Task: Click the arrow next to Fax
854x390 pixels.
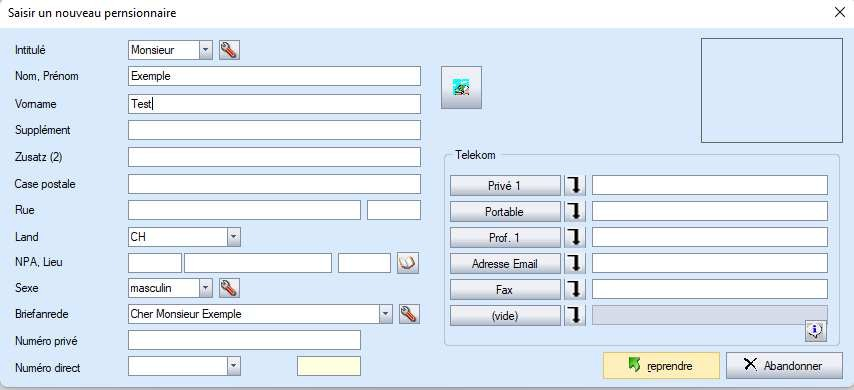Action: (575, 290)
